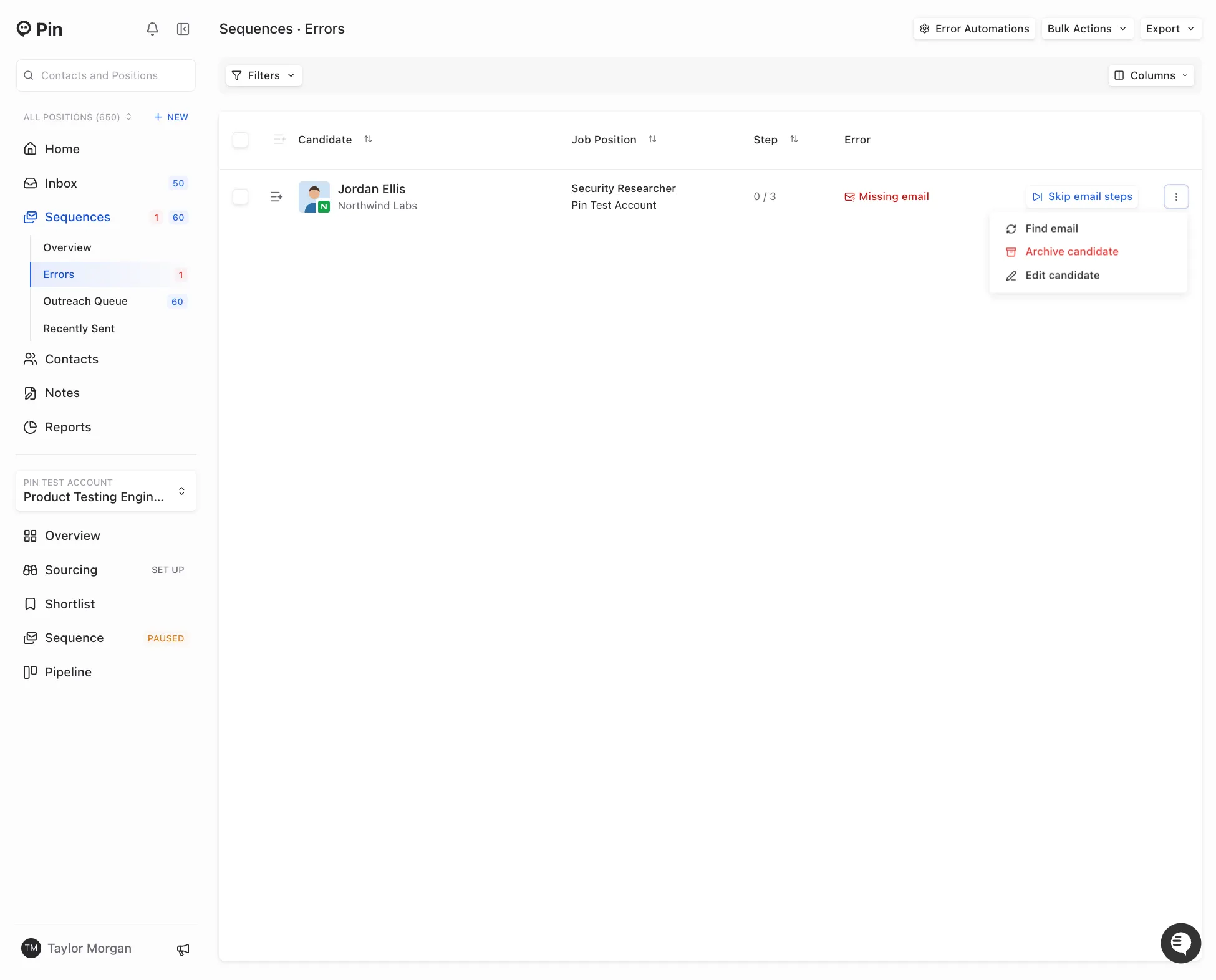This screenshot has width=1216, height=980.
Task: Tick the select-all header checkbox
Action: (240, 140)
